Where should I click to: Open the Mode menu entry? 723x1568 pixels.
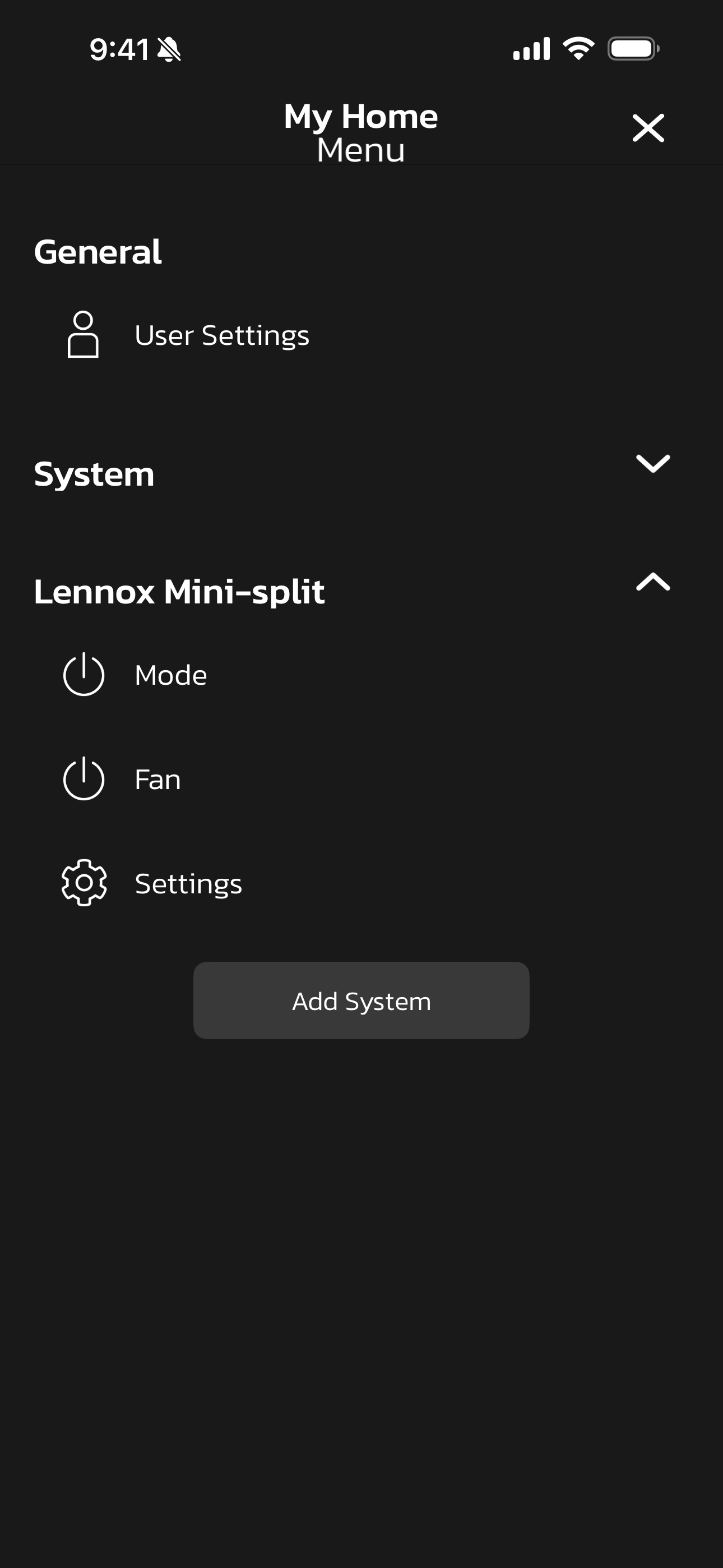click(170, 675)
